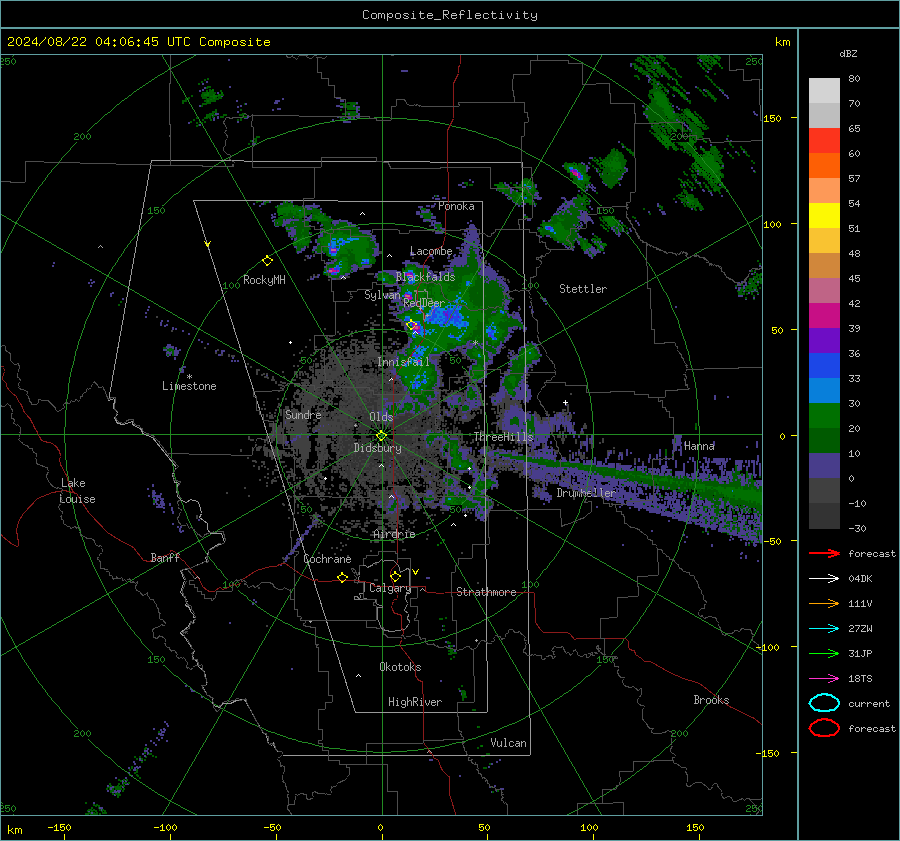Select the magenta band in dBZ legend
This screenshot has height=841, width=900.
point(824,316)
